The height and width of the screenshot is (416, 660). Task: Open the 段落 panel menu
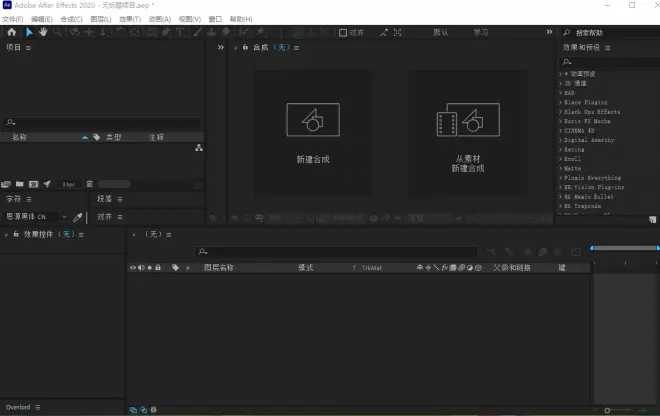(120, 199)
